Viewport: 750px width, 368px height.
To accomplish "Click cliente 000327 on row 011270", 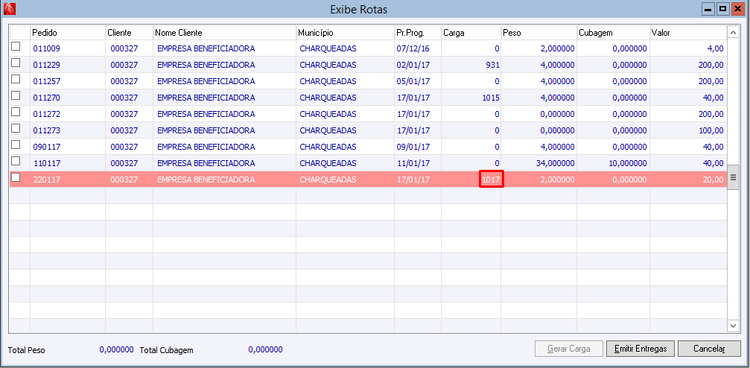I will pyautogui.click(x=124, y=98).
